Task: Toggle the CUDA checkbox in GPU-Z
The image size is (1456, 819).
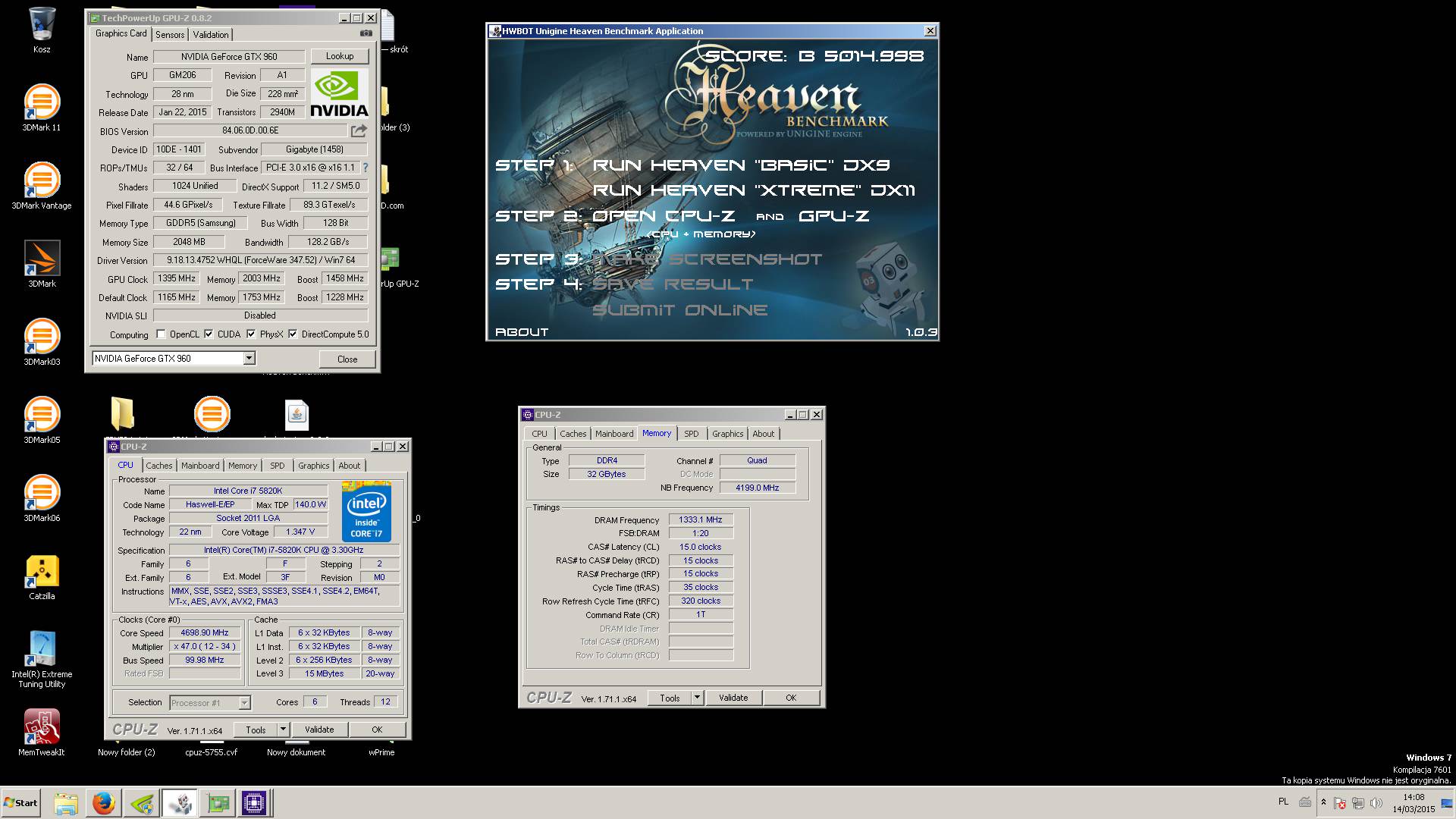Action: [209, 334]
